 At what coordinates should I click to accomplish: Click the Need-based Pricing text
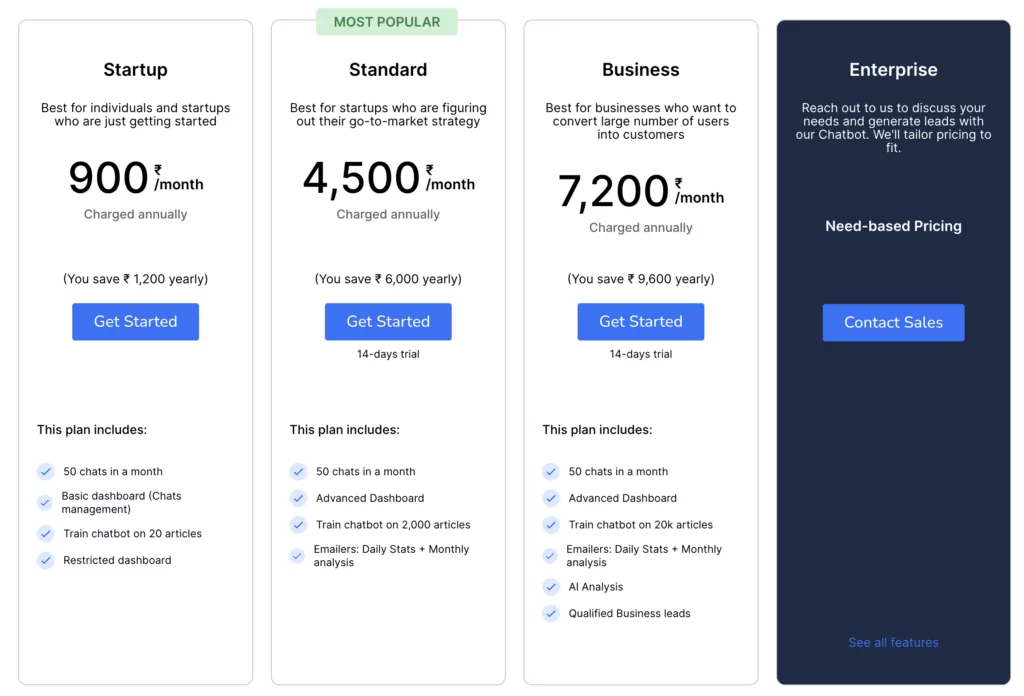(893, 227)
